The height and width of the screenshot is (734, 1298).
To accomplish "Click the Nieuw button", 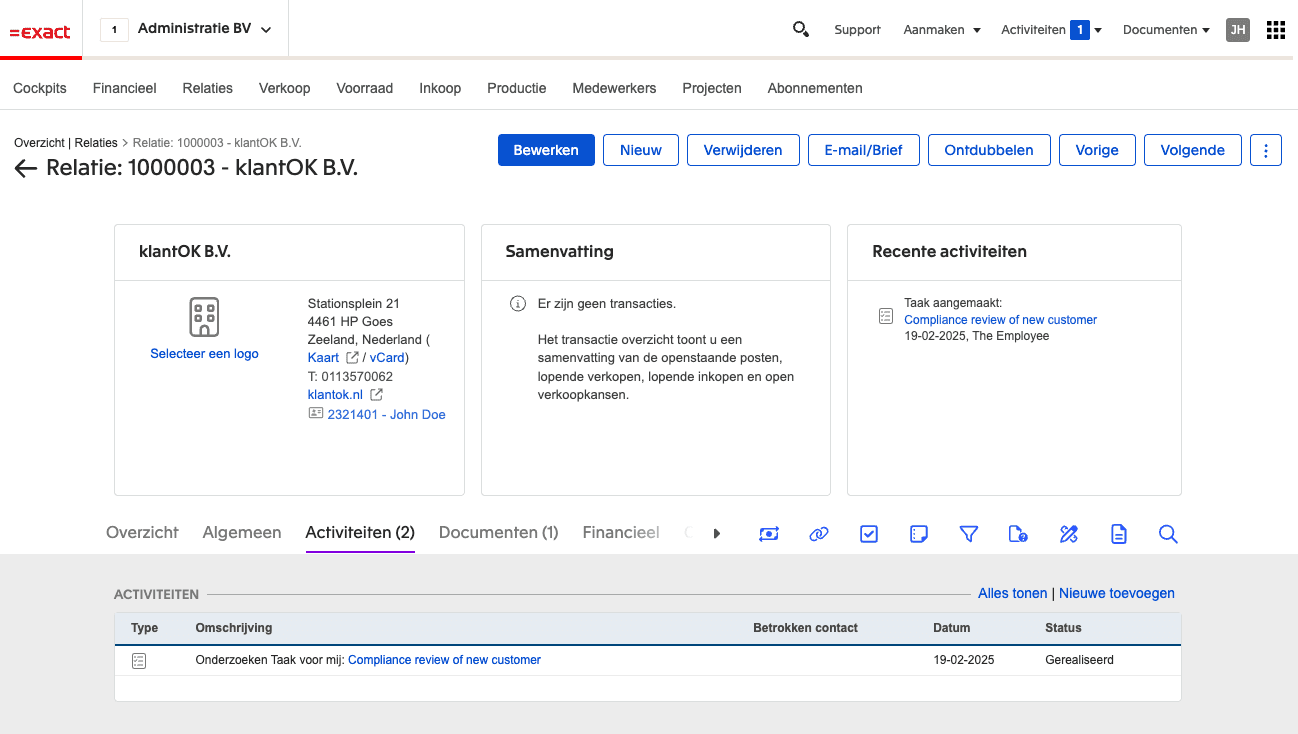I will point(641,150).
